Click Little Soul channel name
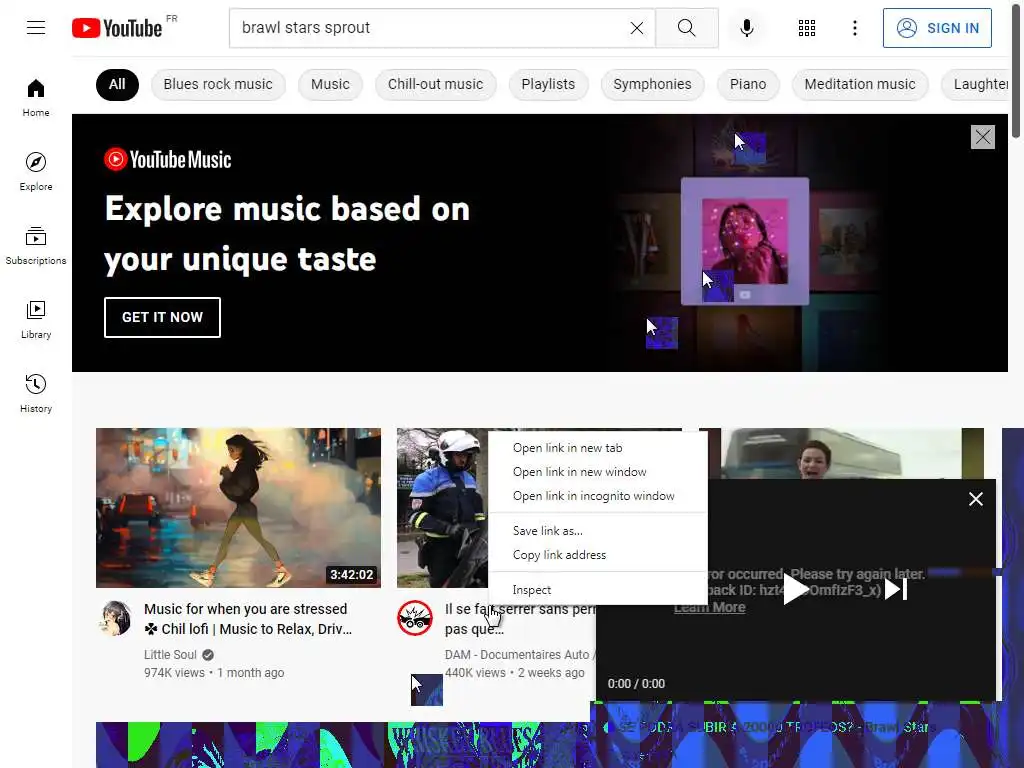The width and height of the screenshot is (1024, 768). [170, 655]
